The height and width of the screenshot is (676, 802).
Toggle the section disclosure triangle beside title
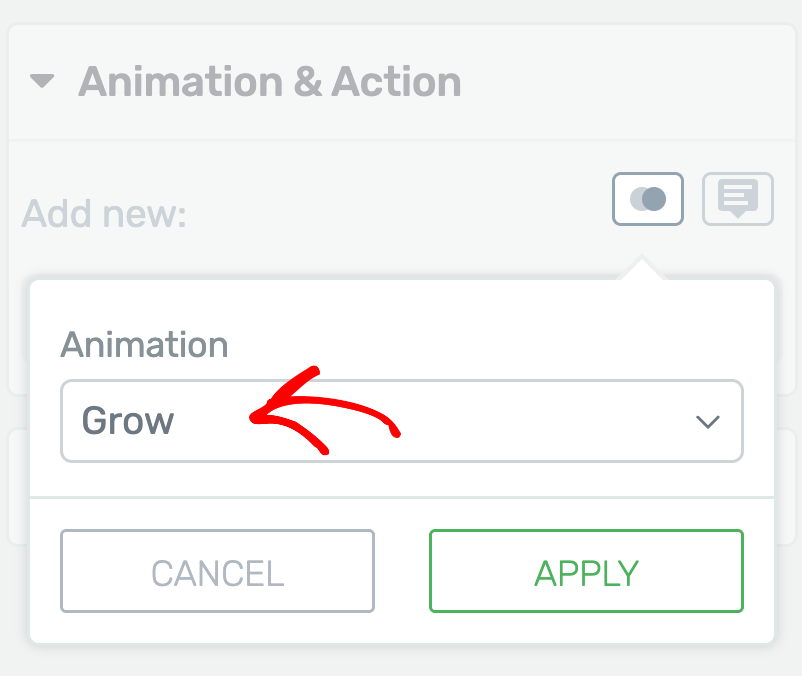pyautogui.click(x=42, y=81)
